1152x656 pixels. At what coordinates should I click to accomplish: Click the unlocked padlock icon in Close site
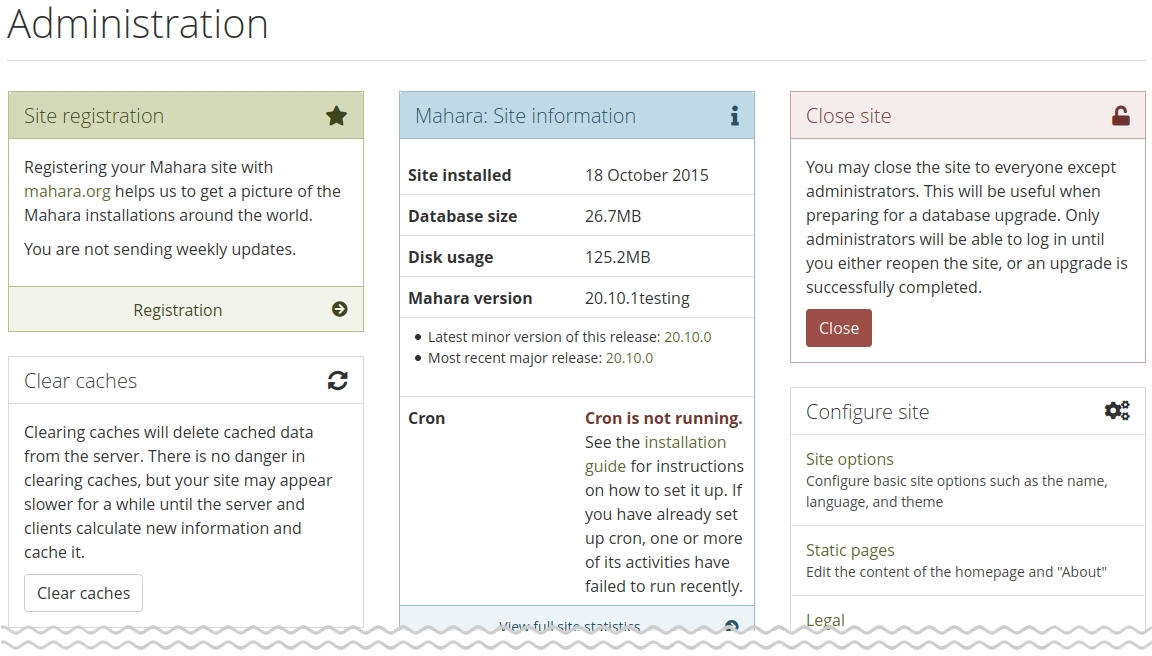pos(1121,116)
